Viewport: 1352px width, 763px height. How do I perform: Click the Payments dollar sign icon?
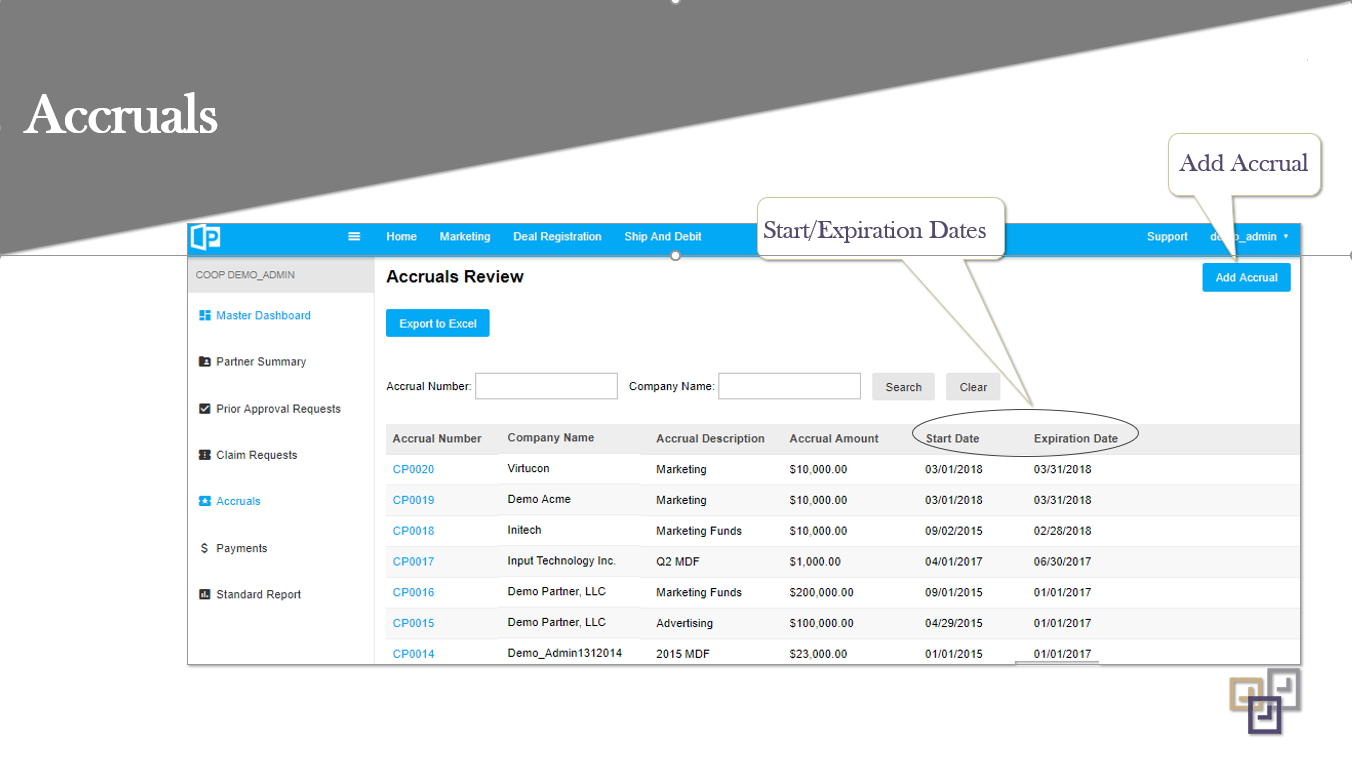[203, 548]
